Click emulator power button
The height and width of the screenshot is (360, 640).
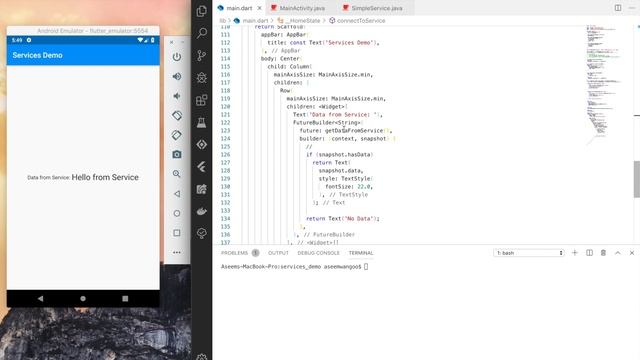point(177,57)
